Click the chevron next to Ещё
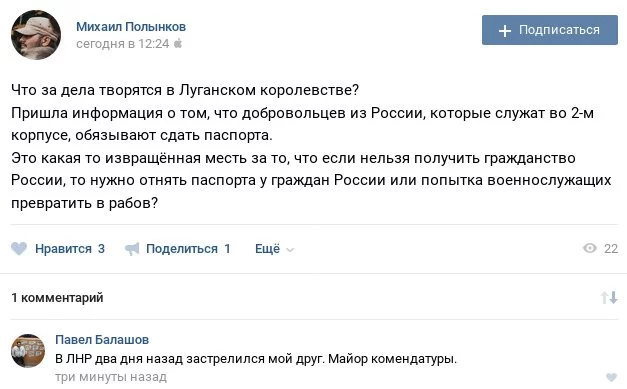Image resolution: width=627 pixels, height=389 pixels. 290,250
